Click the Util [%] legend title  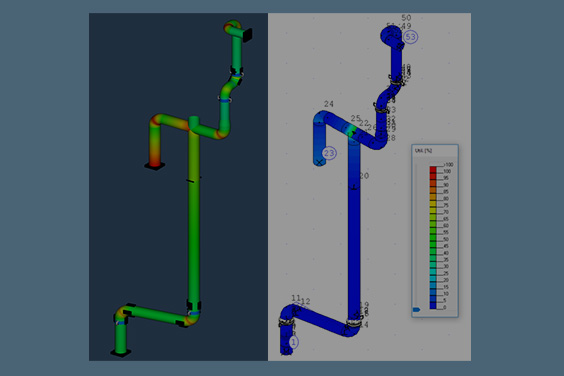[x=423, y=150]
